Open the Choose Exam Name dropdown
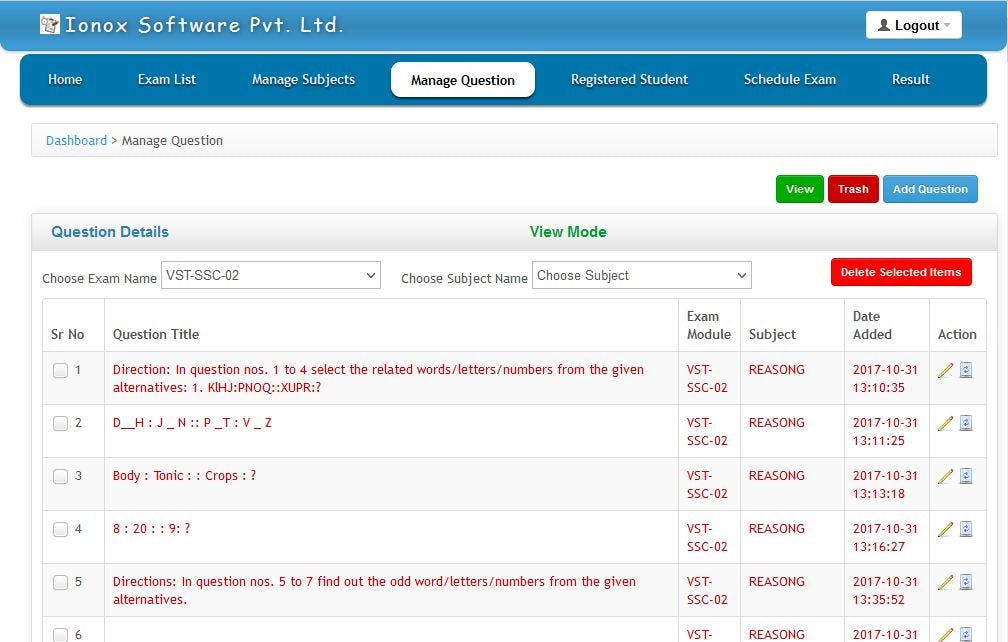 click(270, 274)
